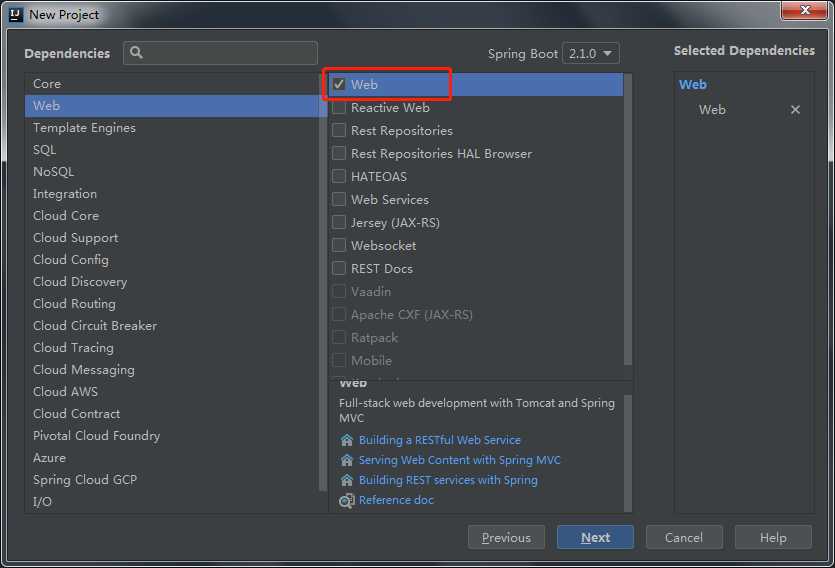Open the Spring Boot version dropdown
This screenshot has height=568, width=835.
point(591,53)
